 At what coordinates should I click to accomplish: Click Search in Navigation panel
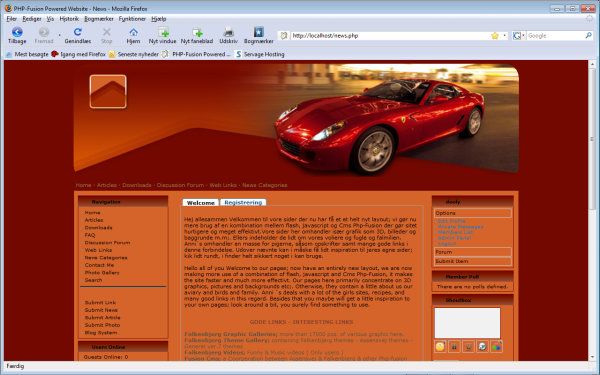tap(93, 280)
